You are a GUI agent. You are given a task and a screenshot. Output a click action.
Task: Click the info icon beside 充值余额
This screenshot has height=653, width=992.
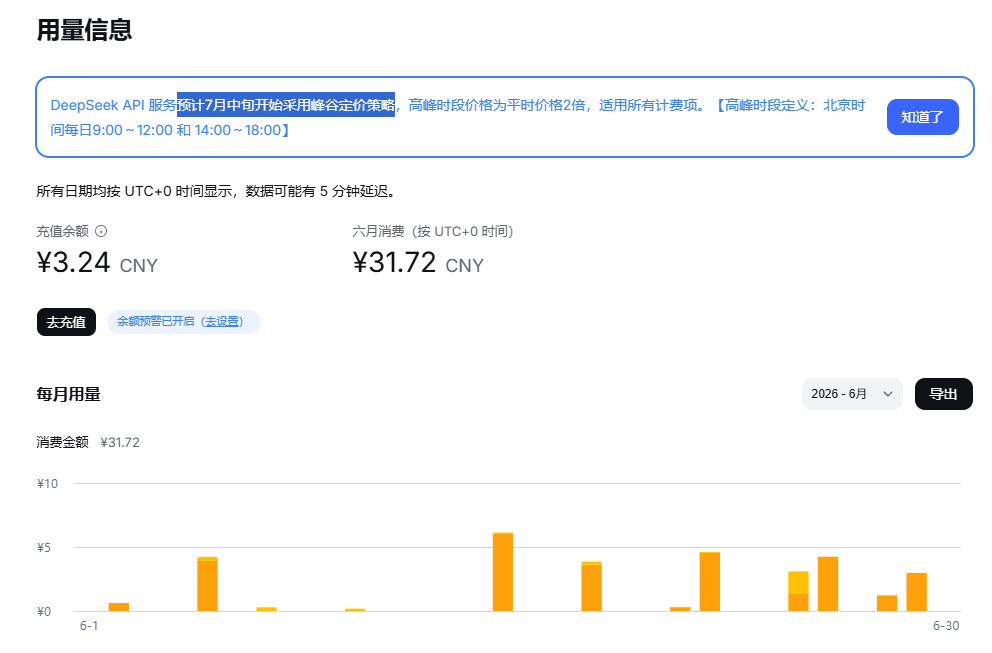[101, 231]
